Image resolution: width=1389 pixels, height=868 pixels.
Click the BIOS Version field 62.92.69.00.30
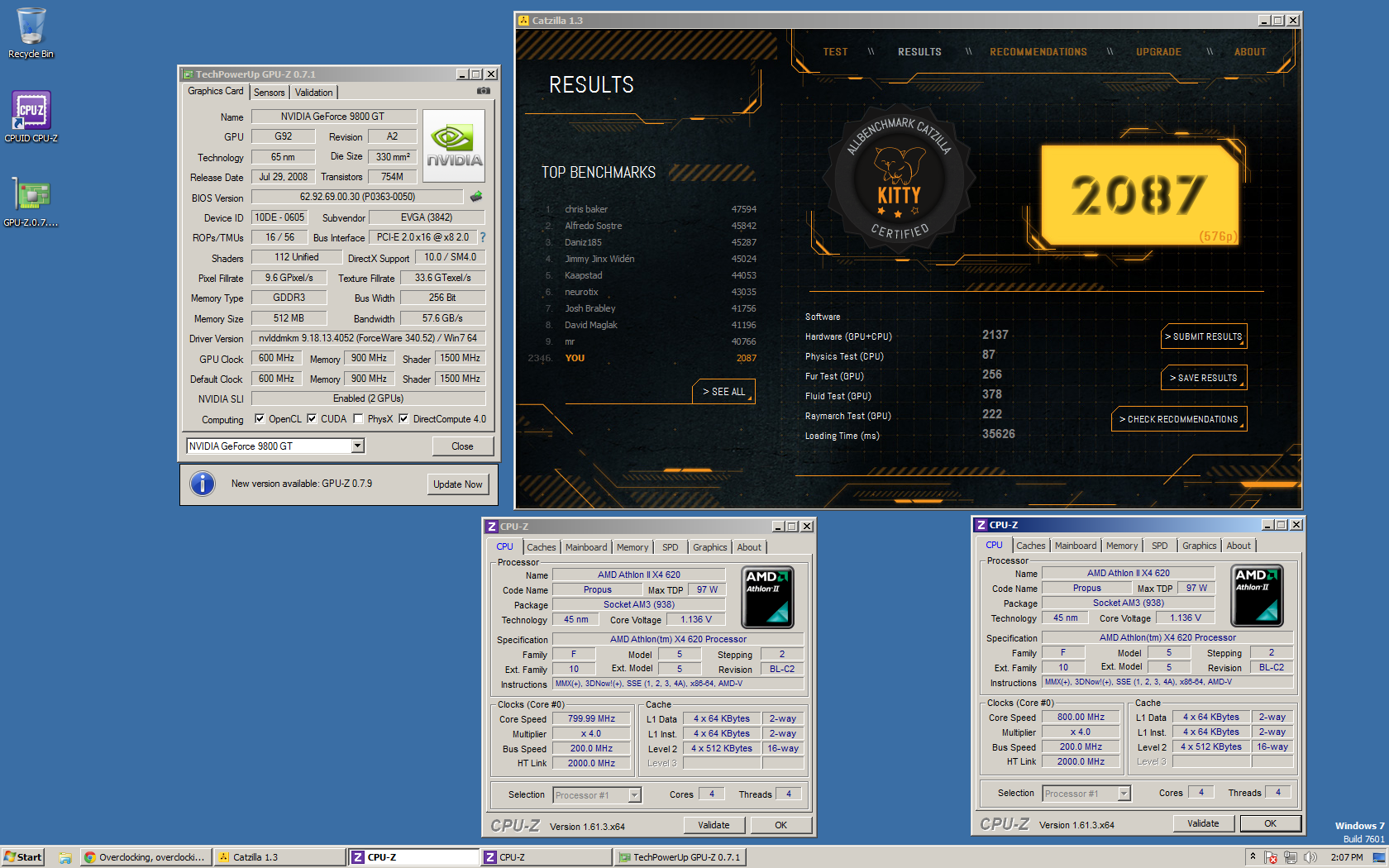point(357,197)
